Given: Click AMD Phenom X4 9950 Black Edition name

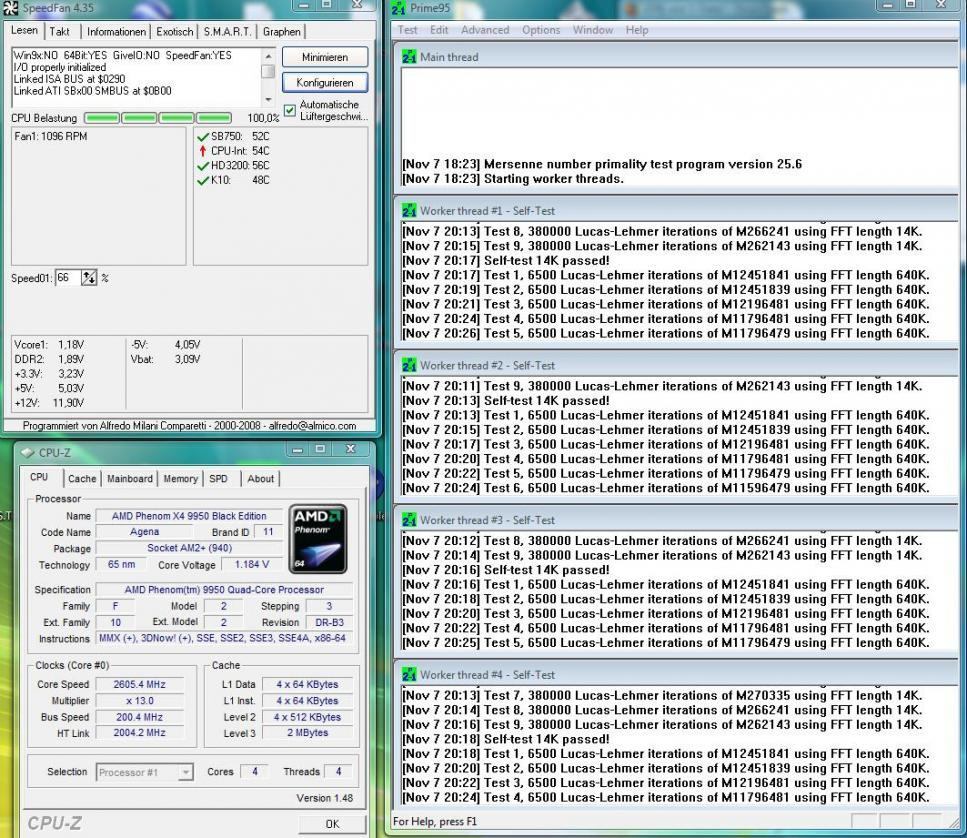Looking at the screenshot, I should click(189, 516).
